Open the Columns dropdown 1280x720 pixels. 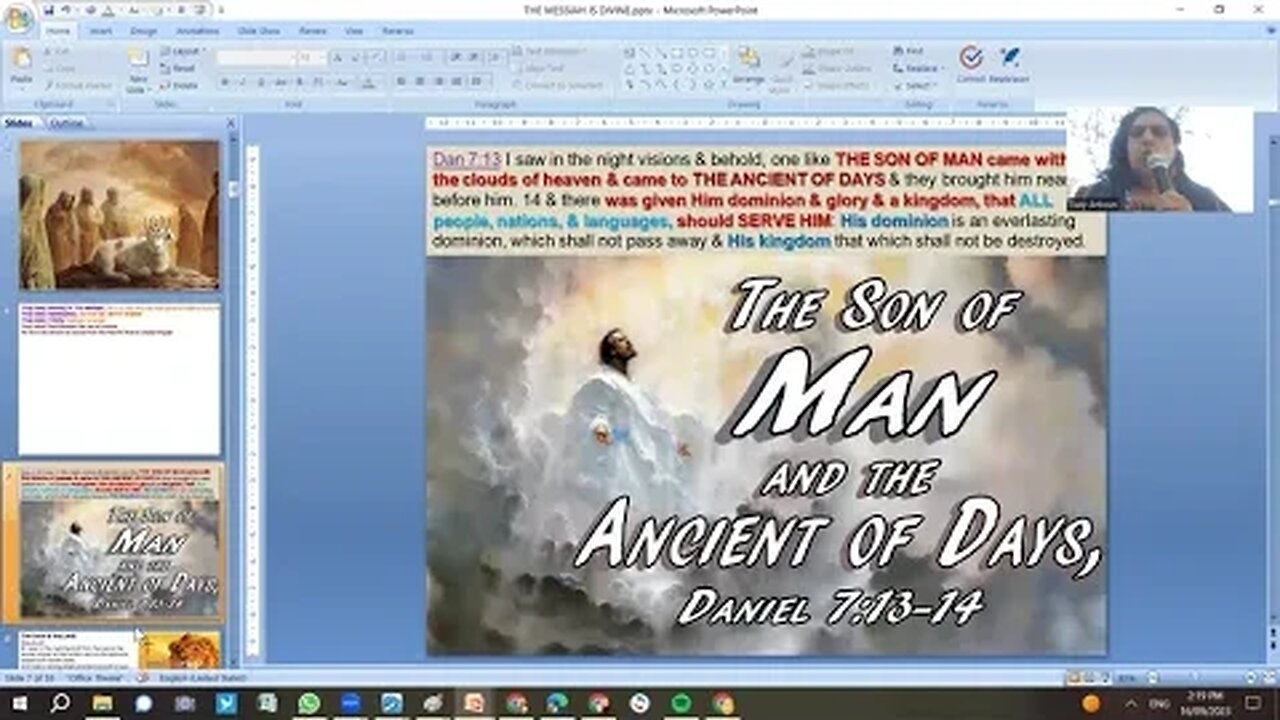tap(477, 81)
